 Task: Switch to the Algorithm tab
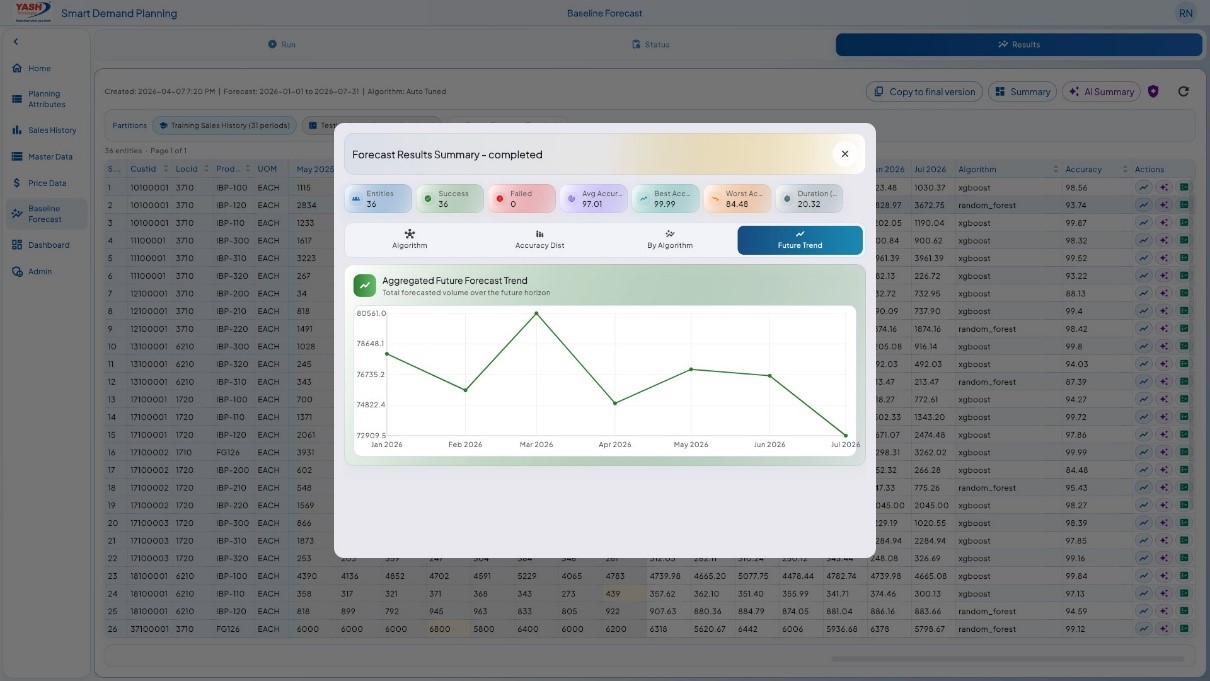pyautogui.click(x=410, y=240)
